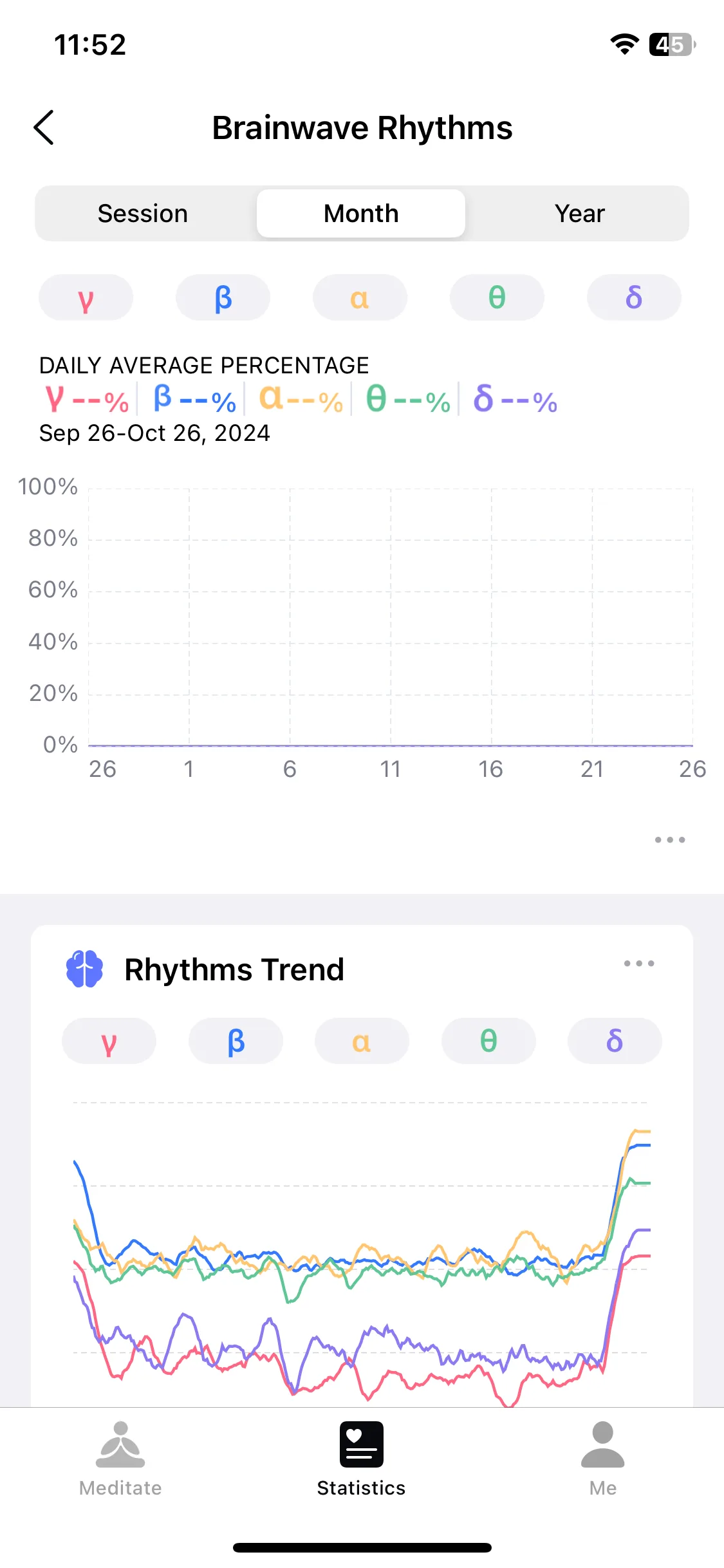Tap the brain icon beside Rhythms Trend
The height and width of the screenshot is (1568, 724).
[x=84, y=969]
